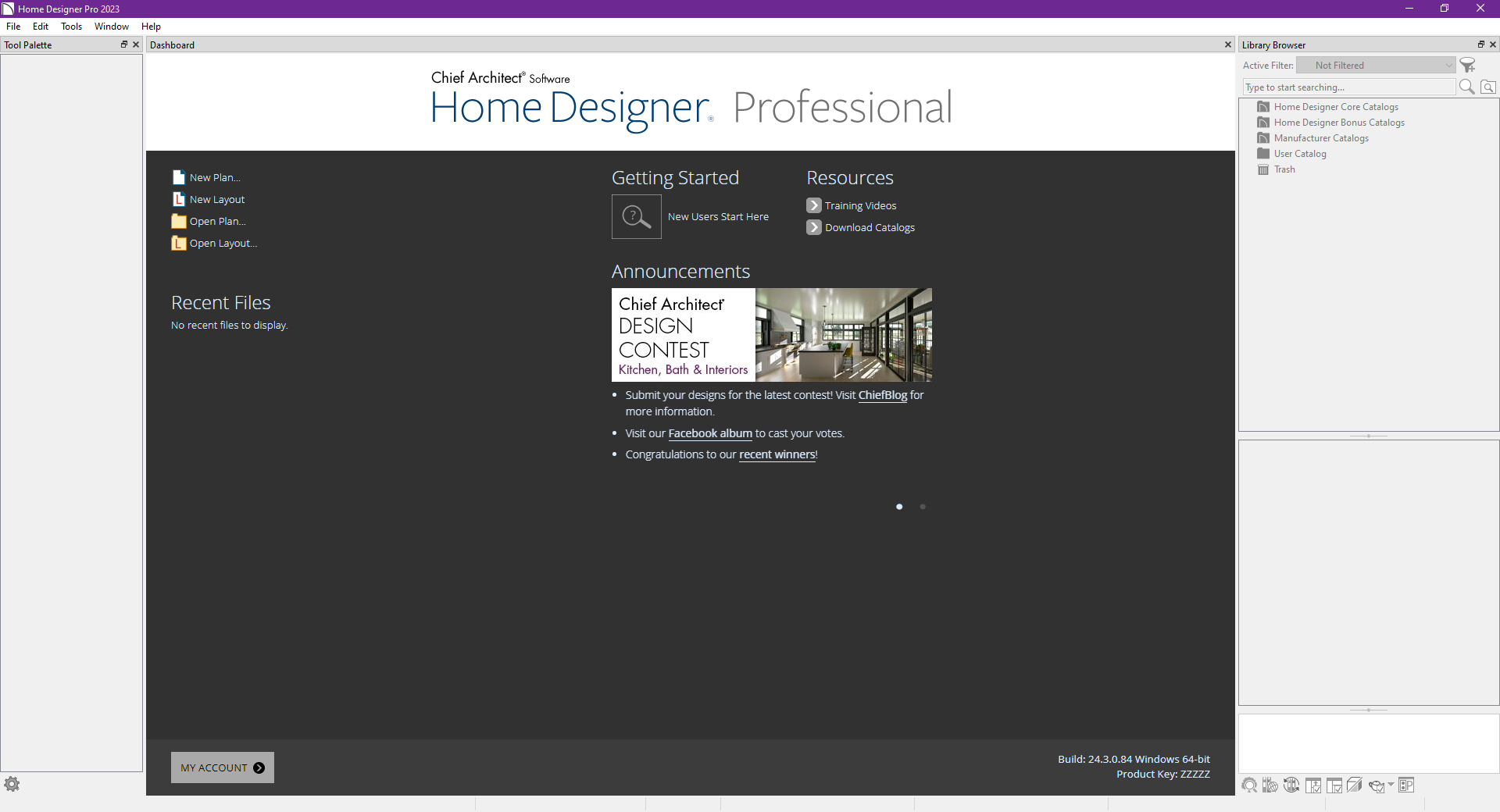Click the Design Contest announcement image
Image resolution: width=1500 pixels, height=812 pixels.
point(772,335)
